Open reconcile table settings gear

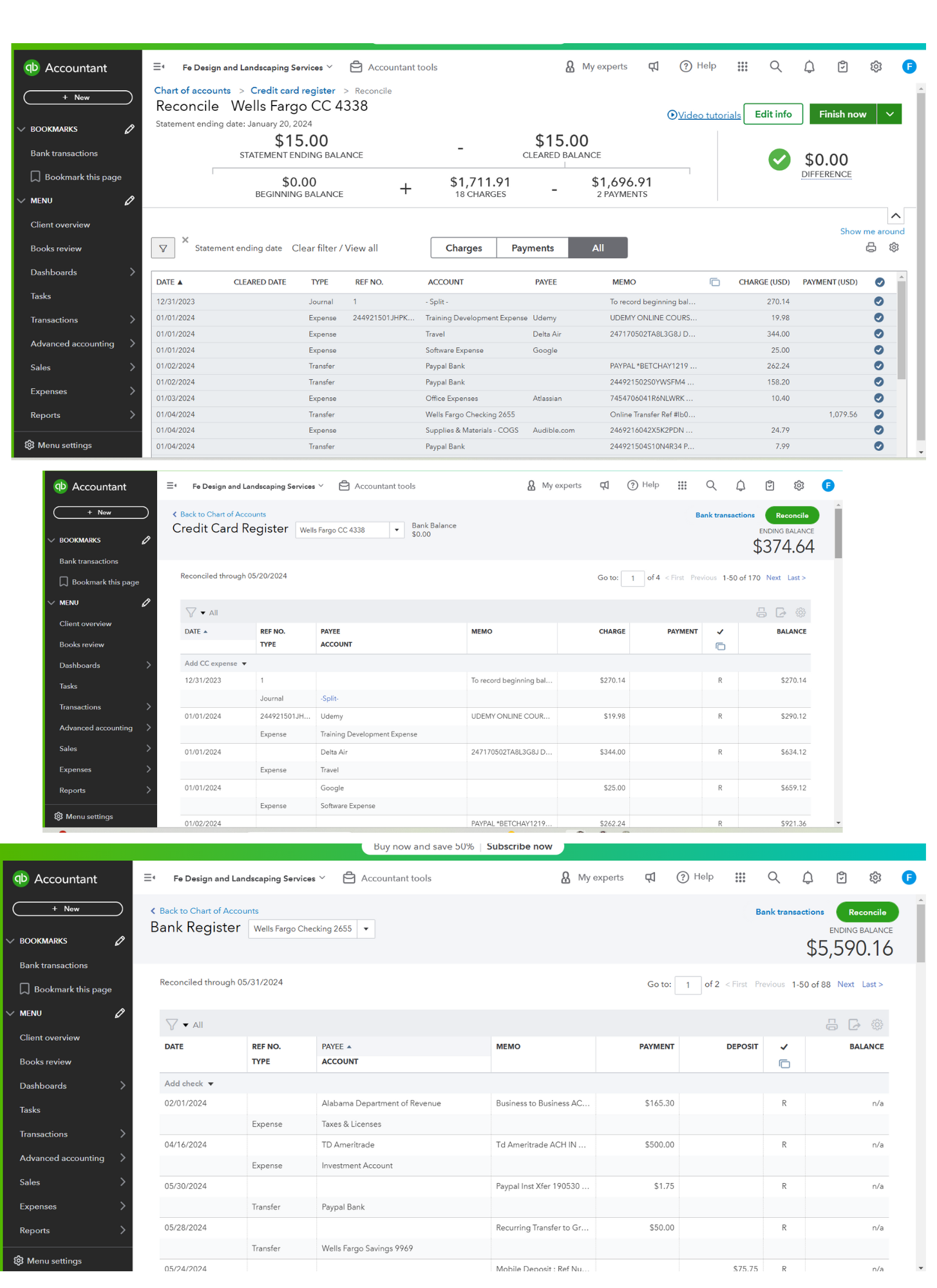(894, 247)
